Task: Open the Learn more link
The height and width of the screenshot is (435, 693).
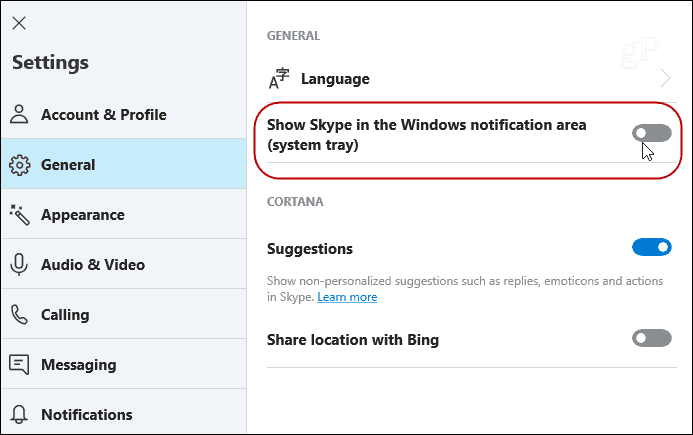Action: (347, 297)
